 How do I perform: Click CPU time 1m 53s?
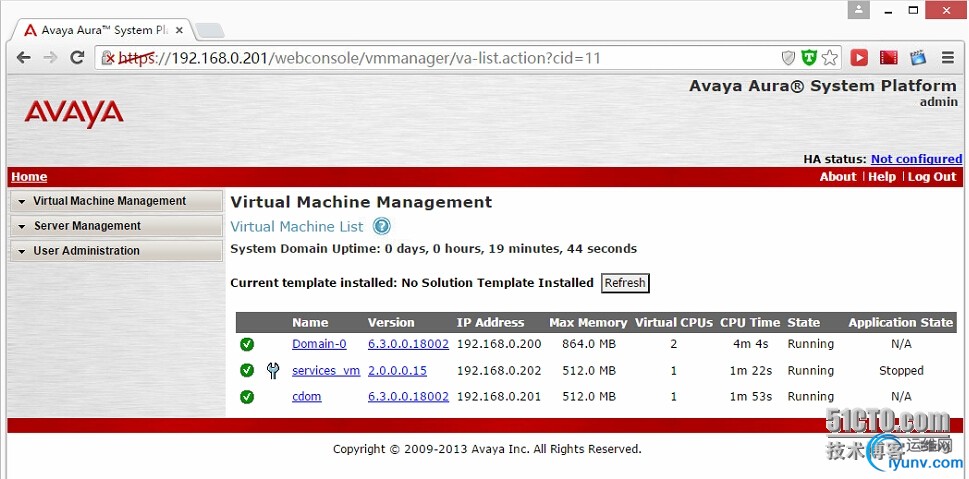751,397
